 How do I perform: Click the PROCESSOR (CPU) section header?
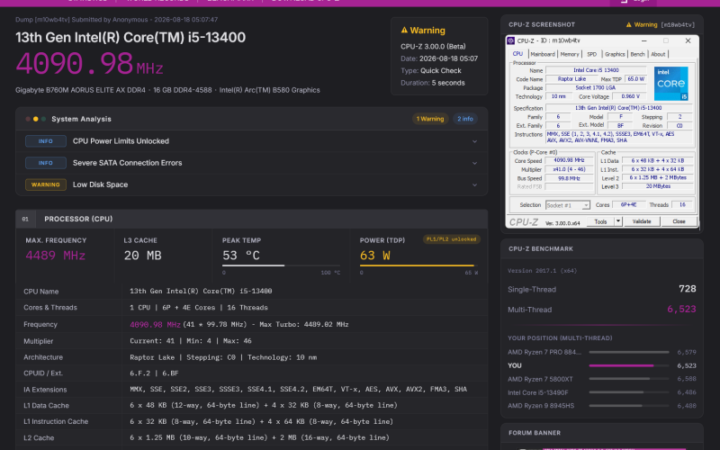[x=252, y=219]
